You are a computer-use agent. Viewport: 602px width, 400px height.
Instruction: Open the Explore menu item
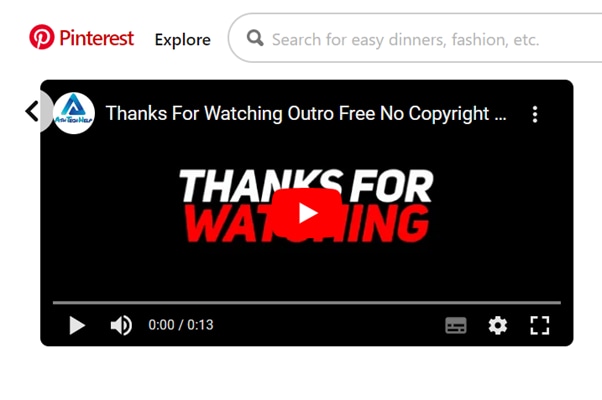click(183, 40)
